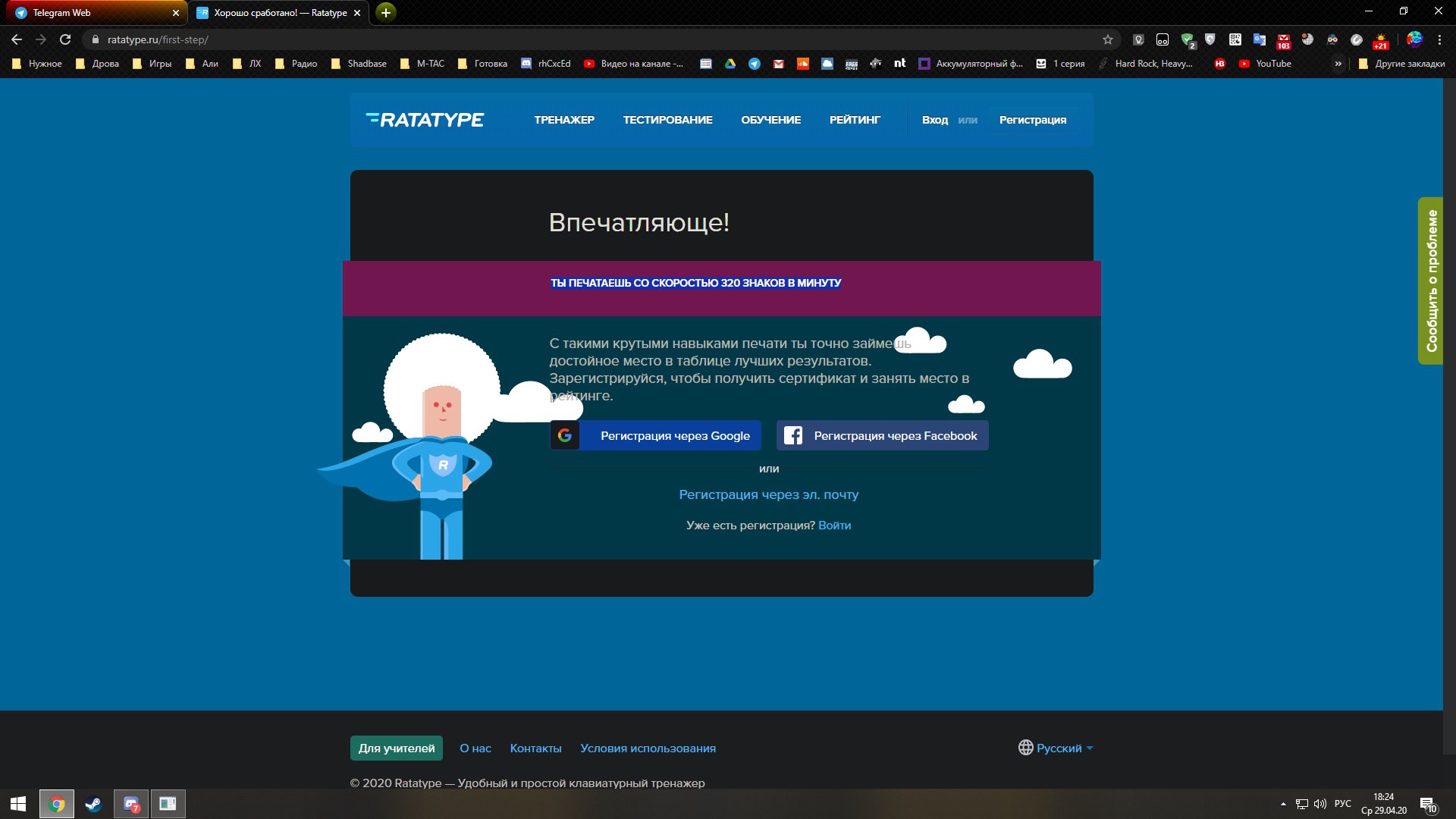Image resolution: width=1456 pixels, height=819 pixels.
Task: Open the РЕЙТИНГ menu item
Action: tap(855, 120)
